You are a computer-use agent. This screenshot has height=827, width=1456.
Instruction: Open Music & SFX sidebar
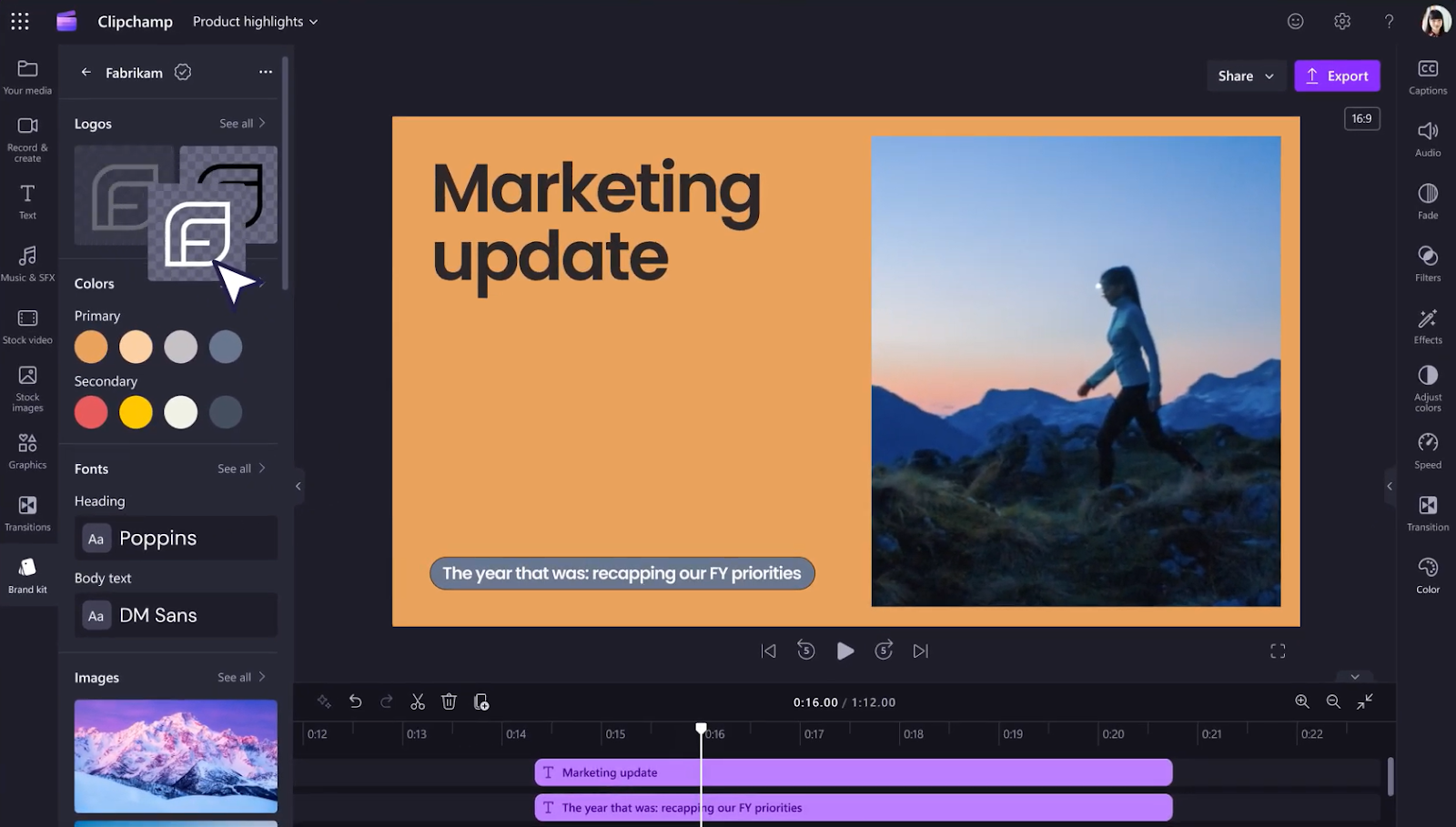27,263
